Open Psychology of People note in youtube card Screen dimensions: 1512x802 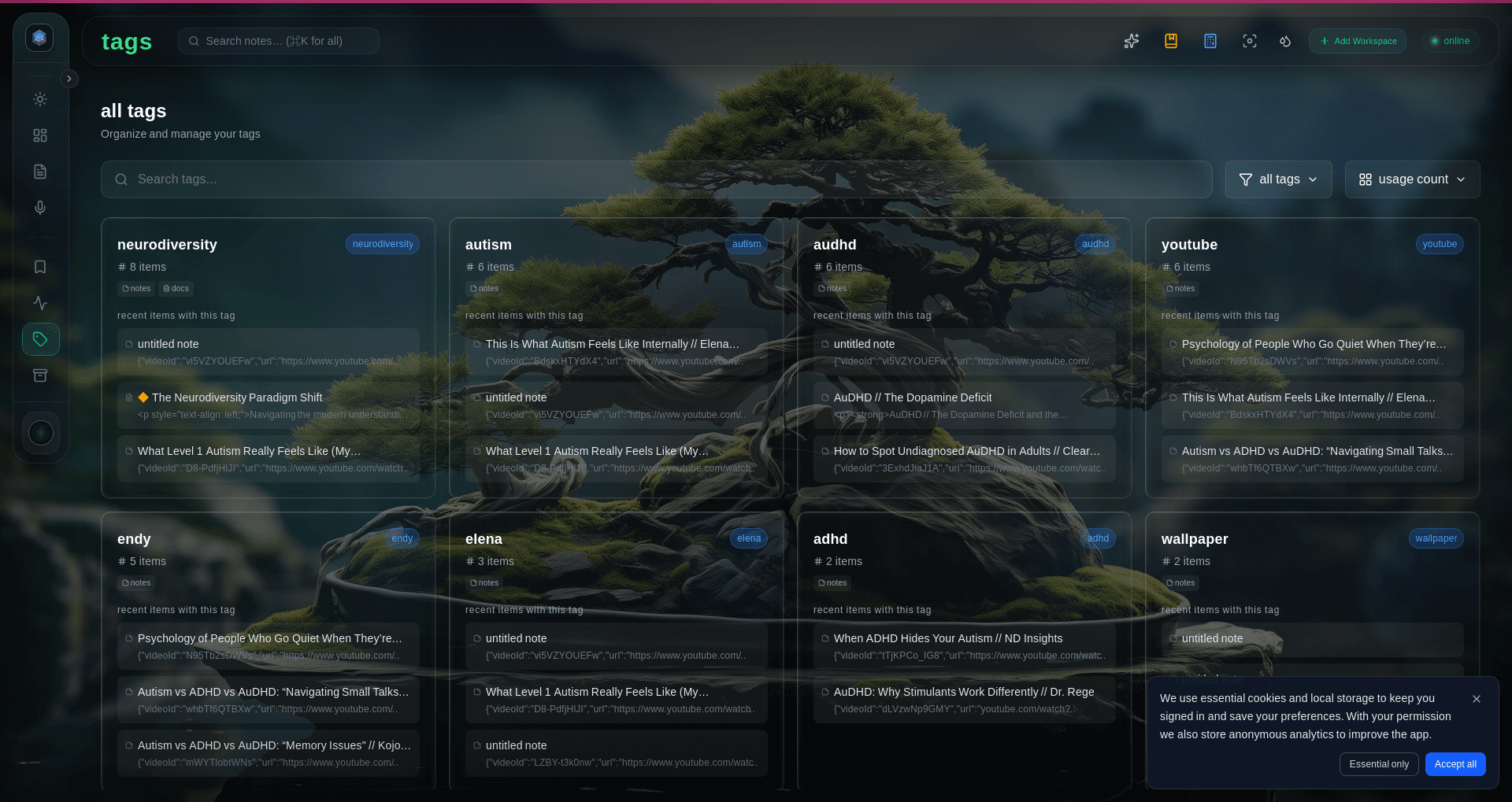[1313, 352]
